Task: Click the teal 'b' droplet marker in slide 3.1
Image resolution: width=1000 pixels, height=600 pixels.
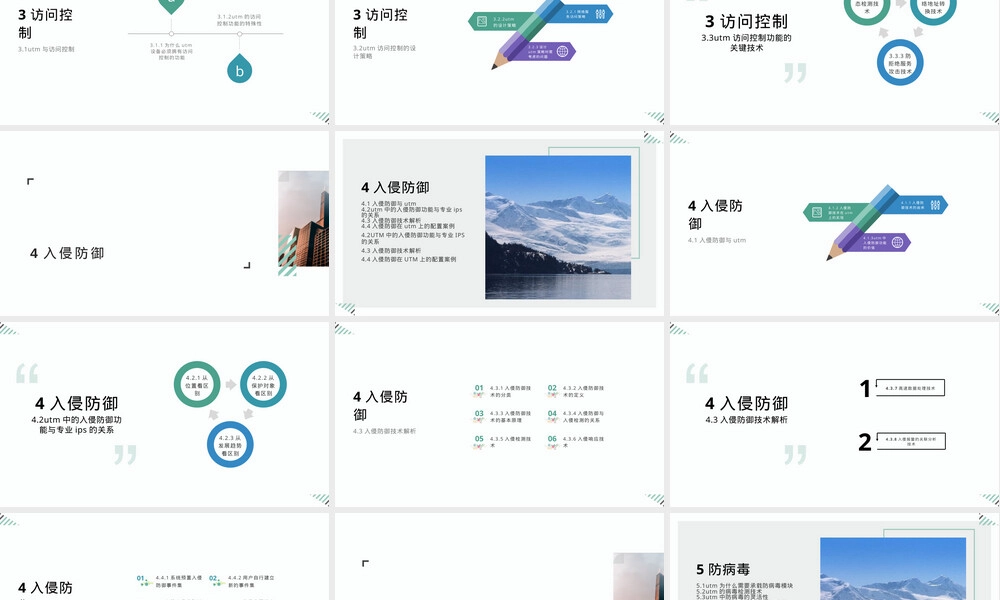Action: pyautogui.click(x=240, y=69)
